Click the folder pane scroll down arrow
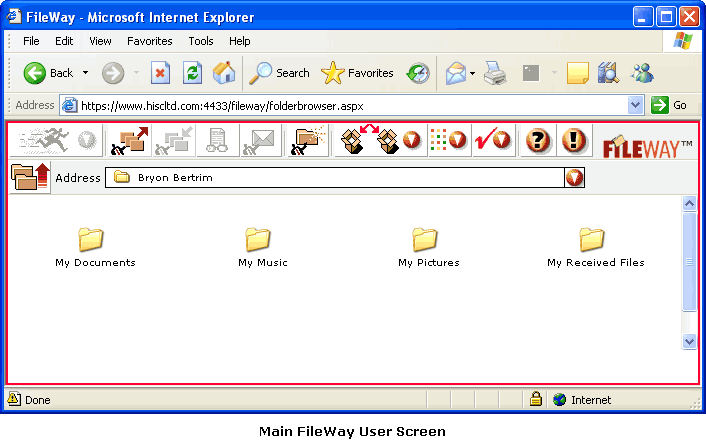706x448 pixels. point(689,341)
